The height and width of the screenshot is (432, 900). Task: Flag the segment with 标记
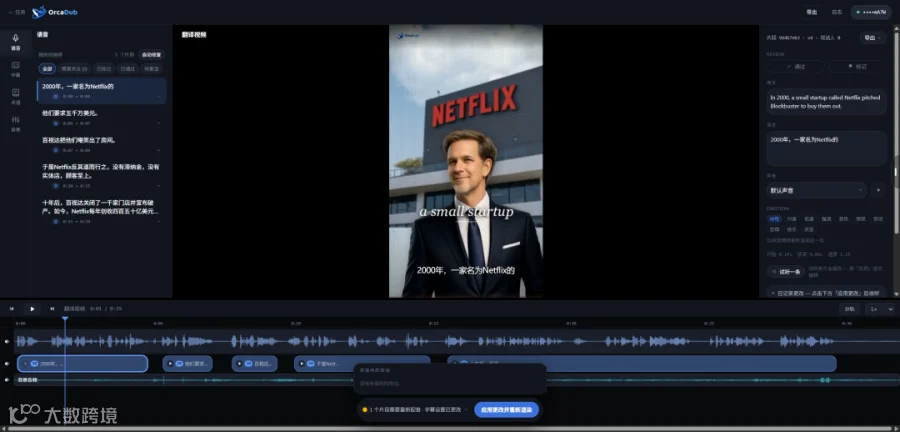pos(857,67)
